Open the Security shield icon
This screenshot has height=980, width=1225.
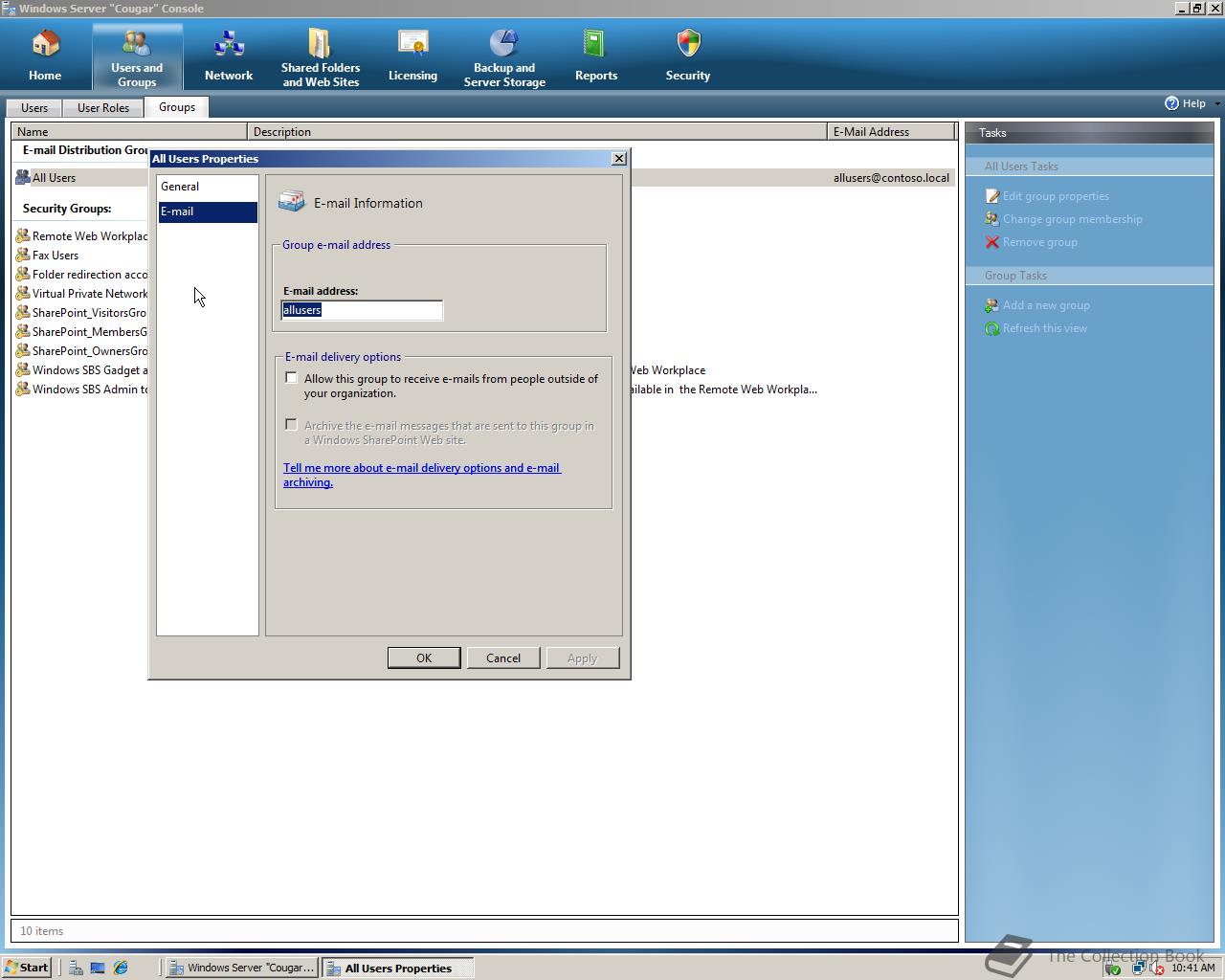[688, 44]
